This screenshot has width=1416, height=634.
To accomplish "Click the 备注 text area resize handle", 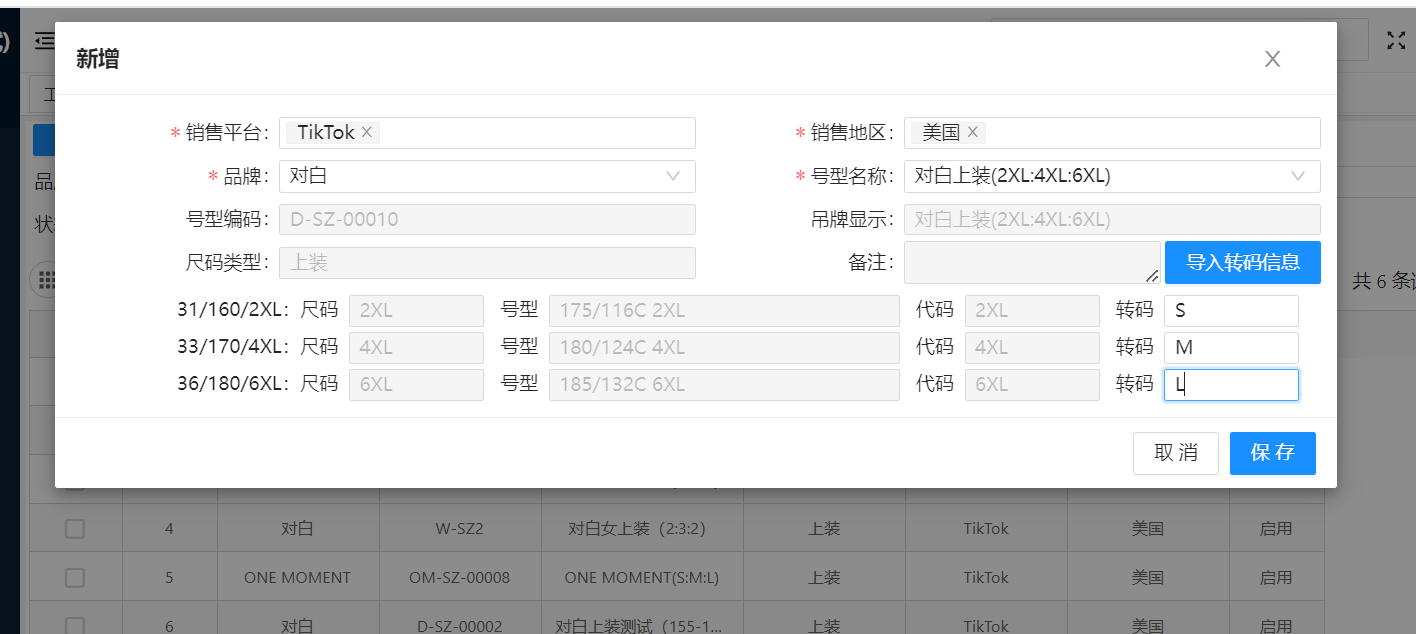I will [1152, 276].
